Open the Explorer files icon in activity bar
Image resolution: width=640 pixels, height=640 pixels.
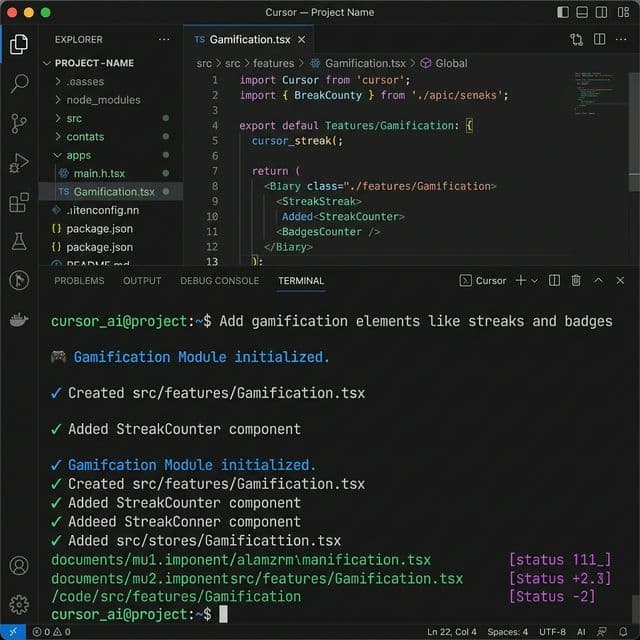coord(19,44)
